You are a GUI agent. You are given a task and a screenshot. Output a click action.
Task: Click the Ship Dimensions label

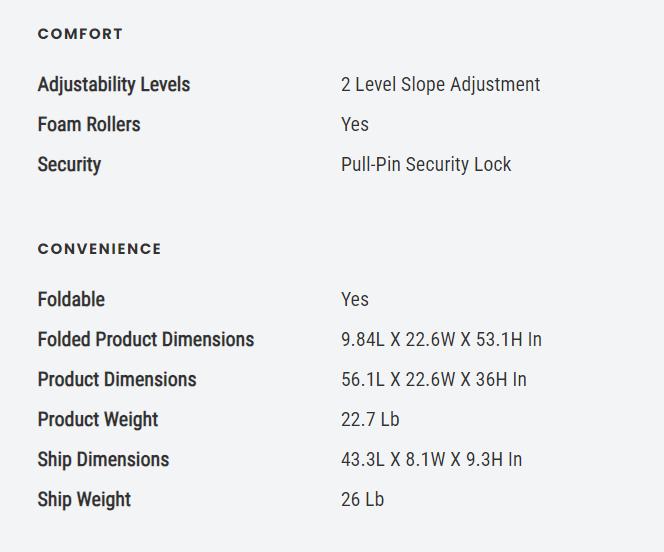(103, 460)
